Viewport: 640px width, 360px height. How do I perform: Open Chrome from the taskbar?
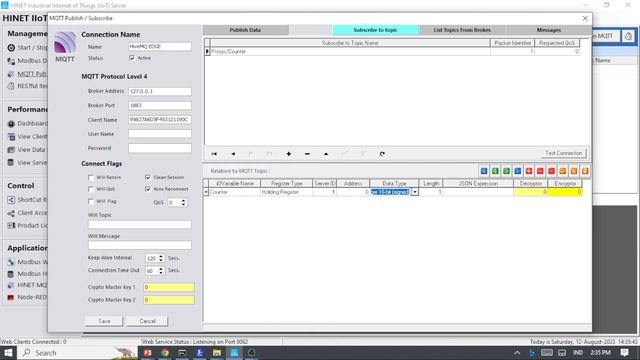[x=165, y=353]
